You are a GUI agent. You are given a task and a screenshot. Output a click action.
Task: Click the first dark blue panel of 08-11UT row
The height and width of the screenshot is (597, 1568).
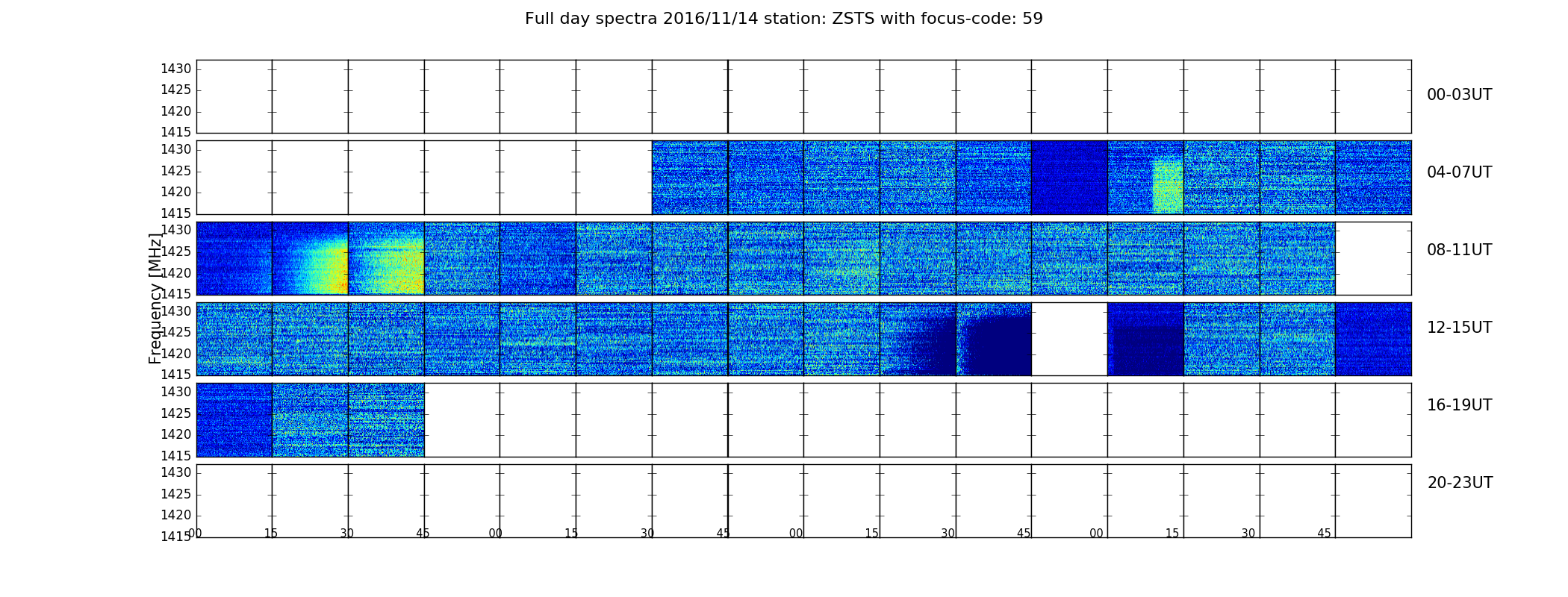[x=234, y=258]
